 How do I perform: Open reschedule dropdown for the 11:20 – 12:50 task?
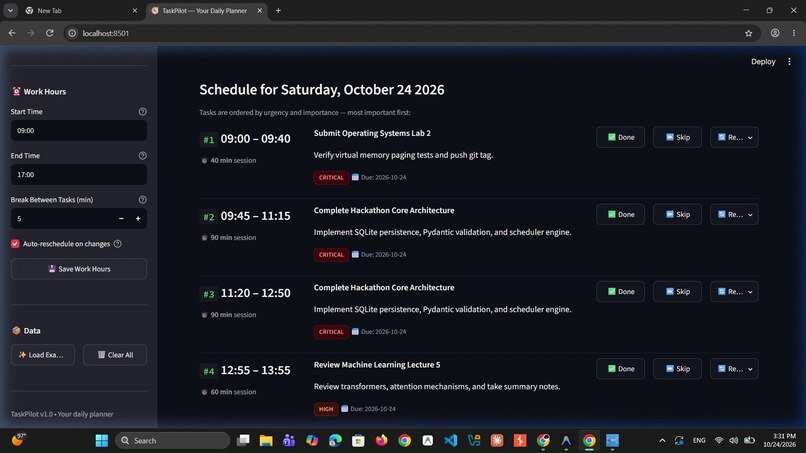(734, 292)
